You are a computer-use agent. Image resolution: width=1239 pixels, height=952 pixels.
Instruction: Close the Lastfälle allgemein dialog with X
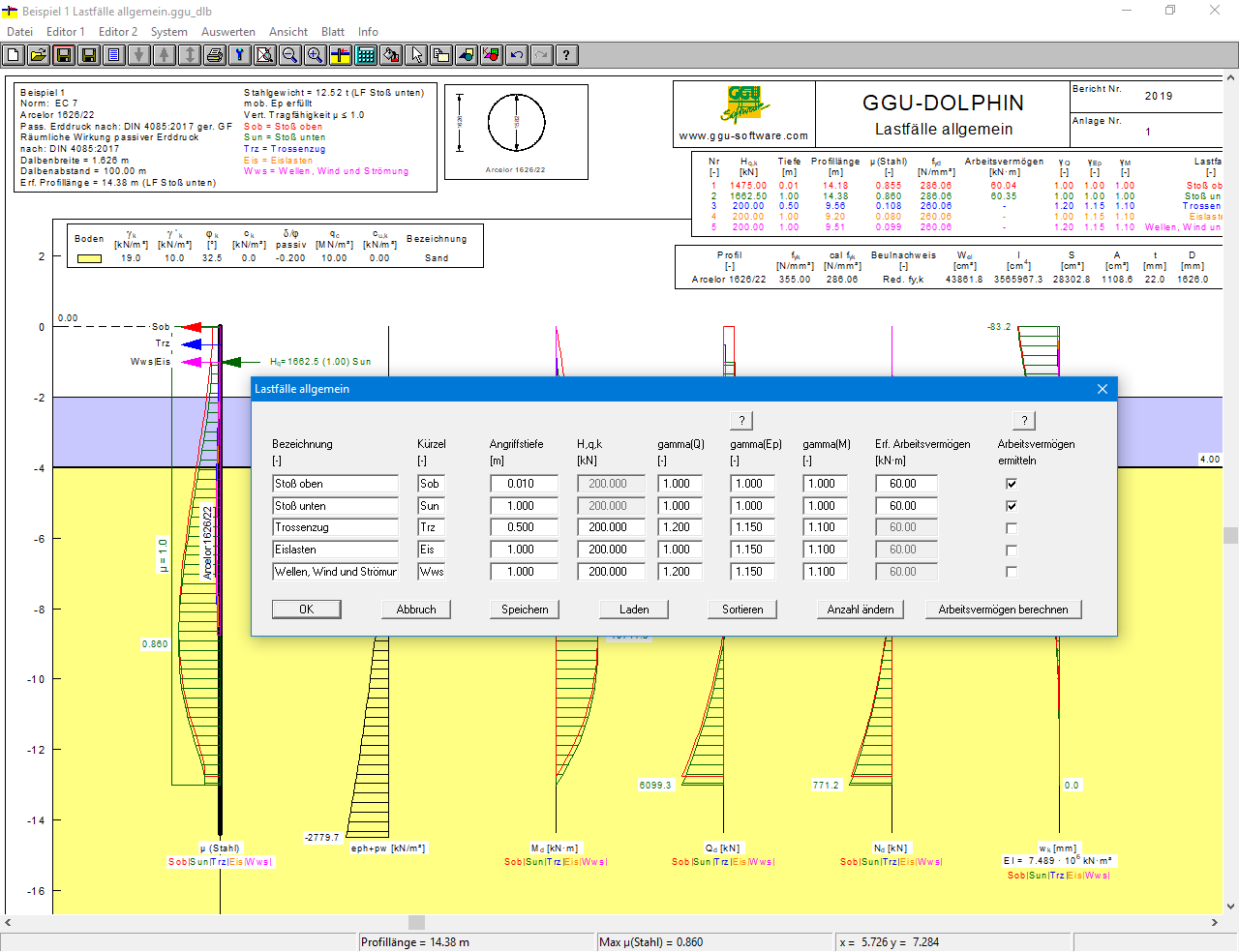[1102, 389]
